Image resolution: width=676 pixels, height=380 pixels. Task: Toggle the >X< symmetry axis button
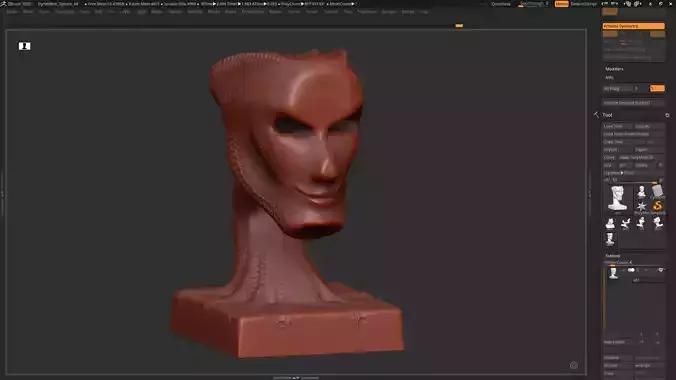point(610,34)
